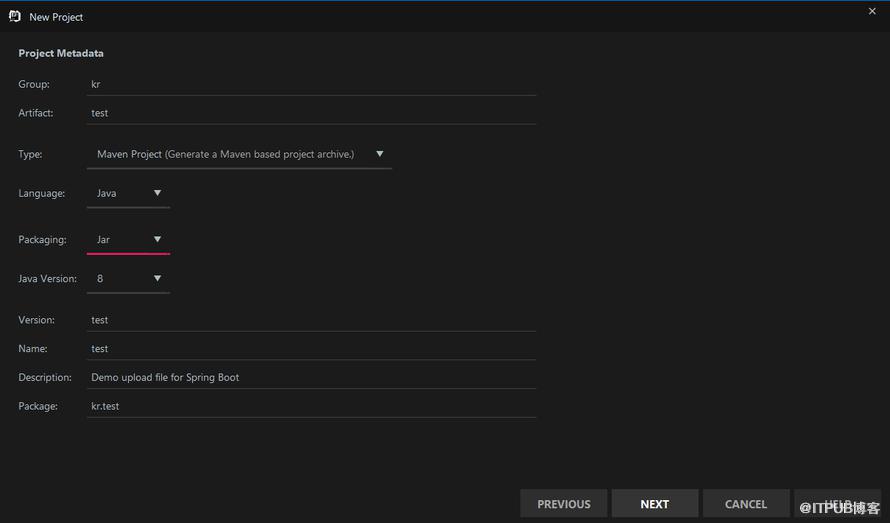Click the Project Metadata heading
The width and height of the screenshot is (890, 523).
point(61,53)
